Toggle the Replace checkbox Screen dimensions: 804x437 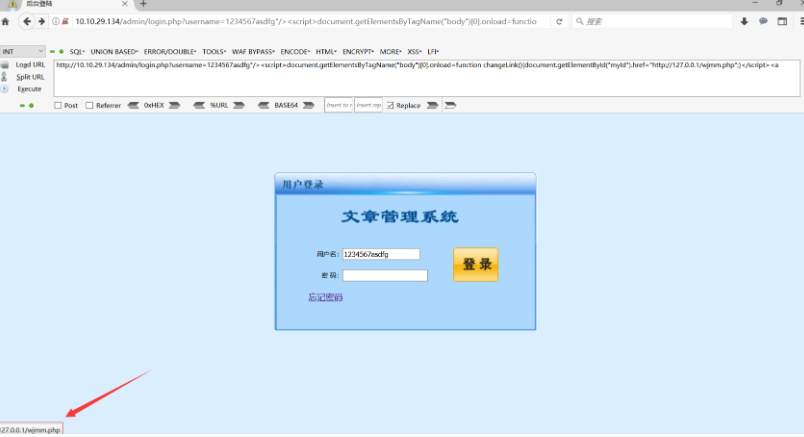click(390, 105)
